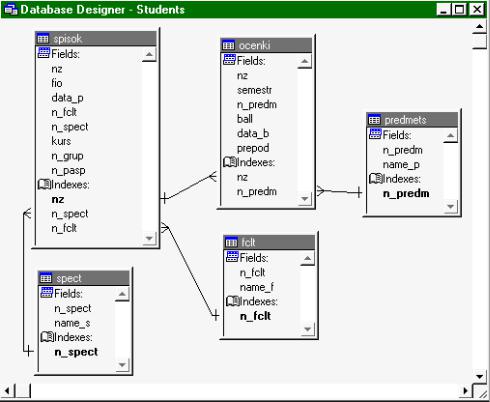Select the spect table title bar

[84, 278]
